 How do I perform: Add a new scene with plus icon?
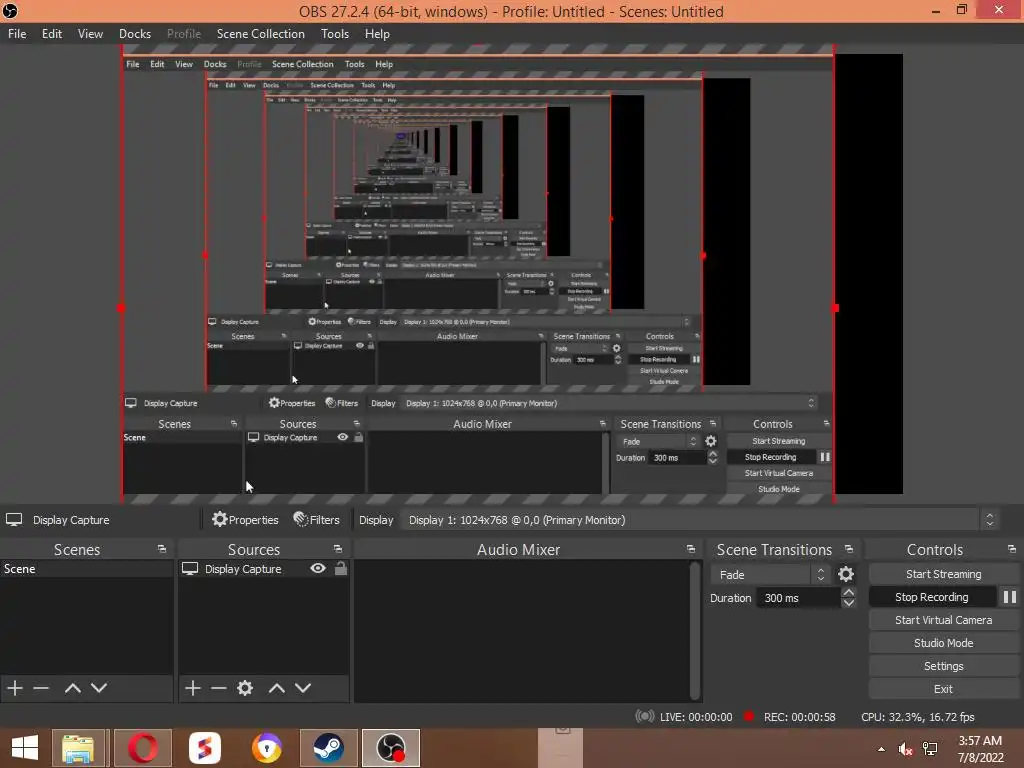coord(15,688)
